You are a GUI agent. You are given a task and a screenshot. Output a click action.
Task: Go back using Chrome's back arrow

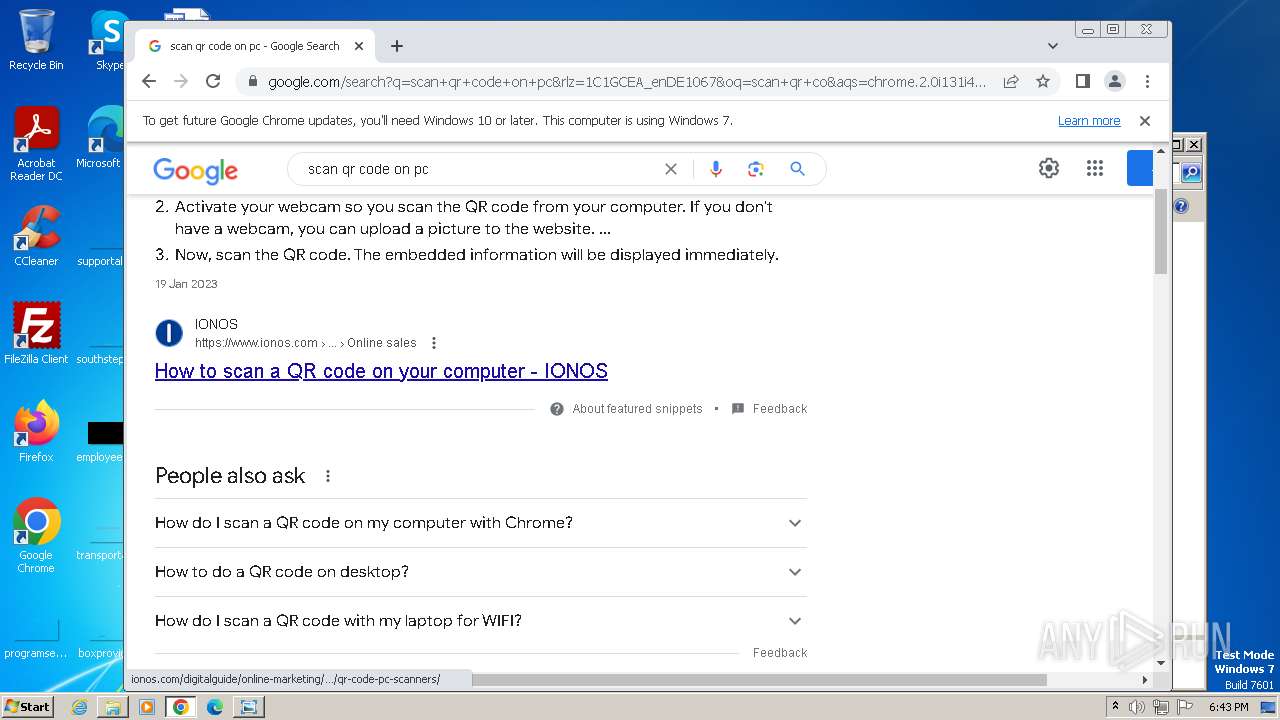click(x=149, y=81)
